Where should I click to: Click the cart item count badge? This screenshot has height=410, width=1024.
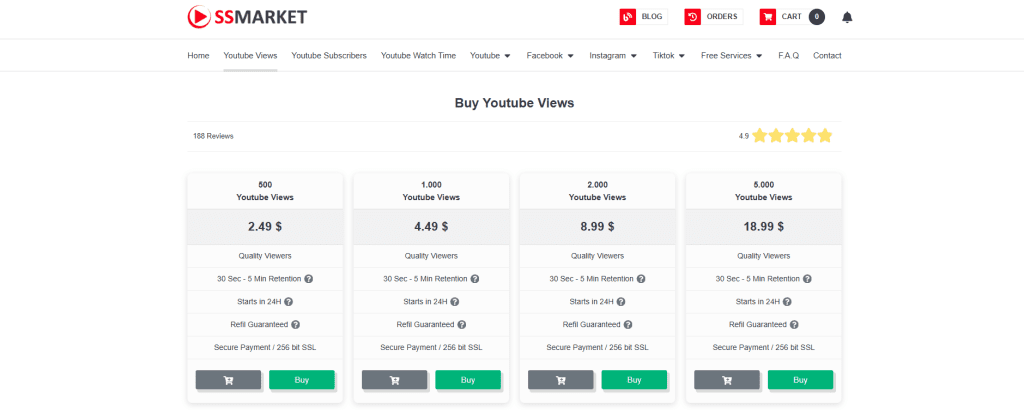tap(816, 17)
